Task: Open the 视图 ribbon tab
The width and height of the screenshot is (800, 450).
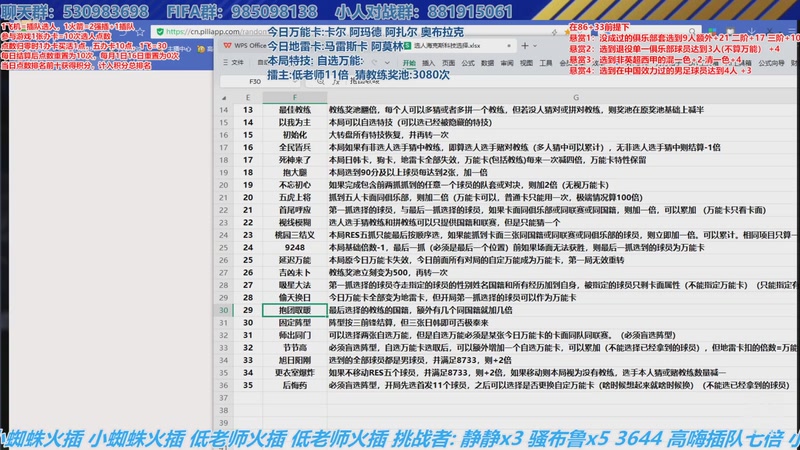Action: [526, 63]
